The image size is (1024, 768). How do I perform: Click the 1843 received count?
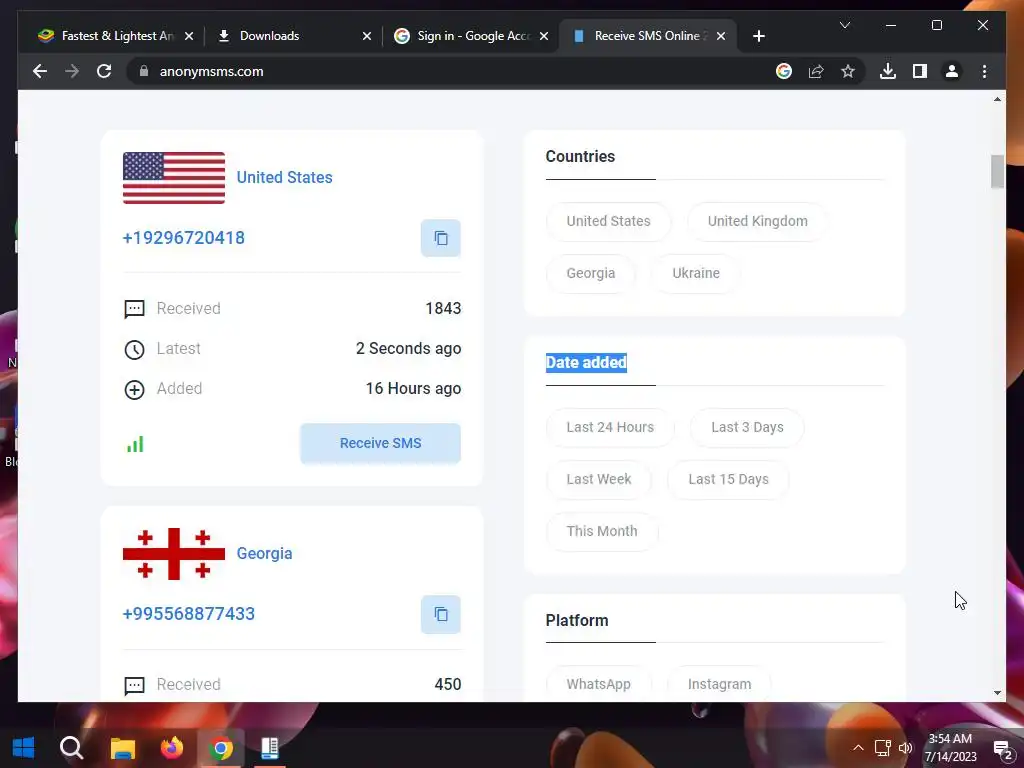(x=443, y=308)
